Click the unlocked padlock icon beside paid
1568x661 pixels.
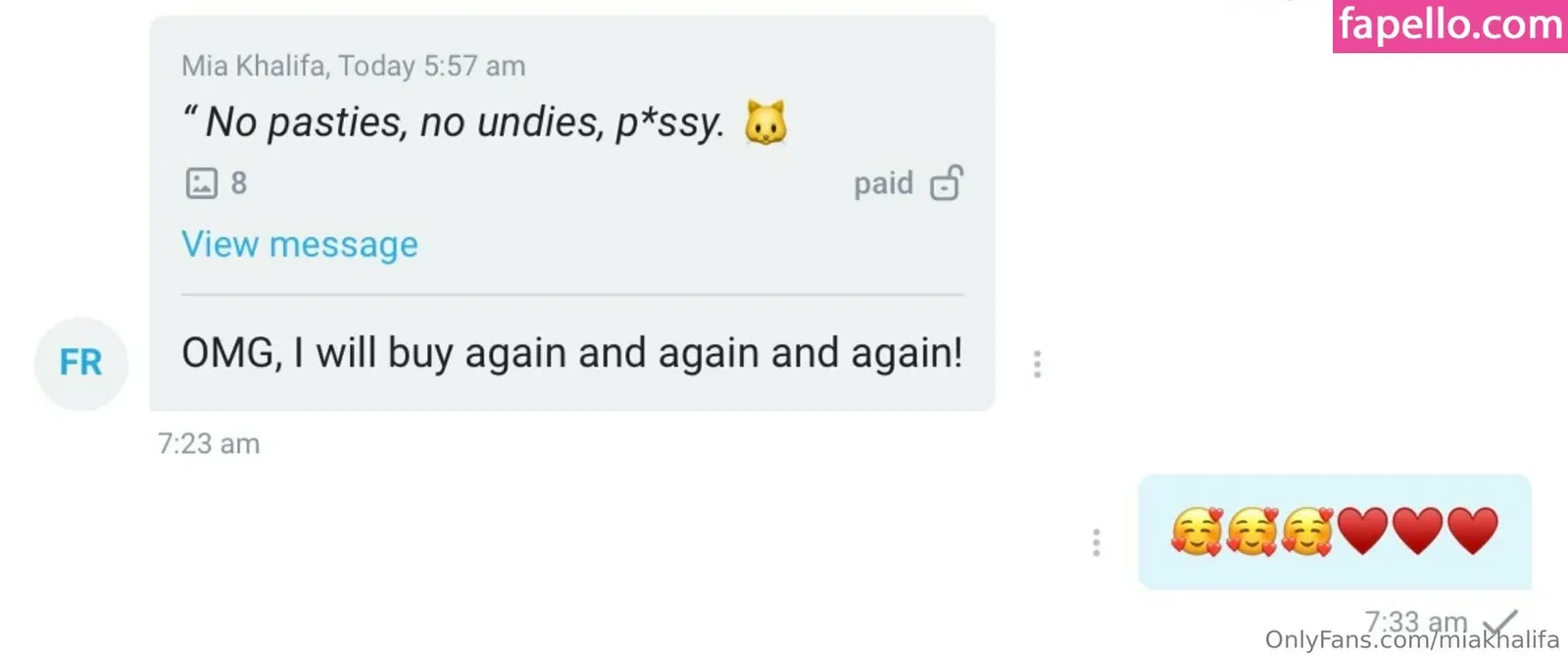(947, 182)
